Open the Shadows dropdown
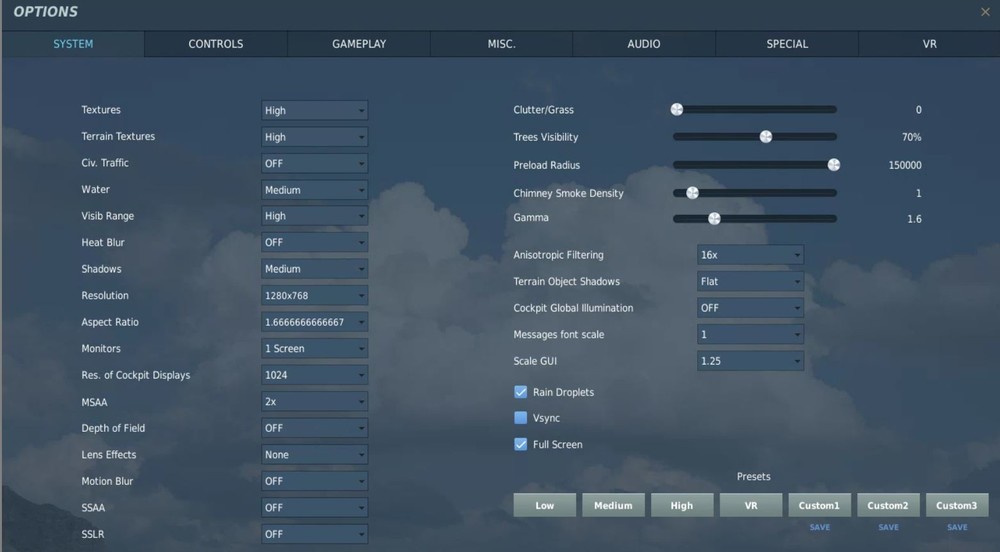The height and width of the screenshot is (552, 1000). (x=314, y=269)
